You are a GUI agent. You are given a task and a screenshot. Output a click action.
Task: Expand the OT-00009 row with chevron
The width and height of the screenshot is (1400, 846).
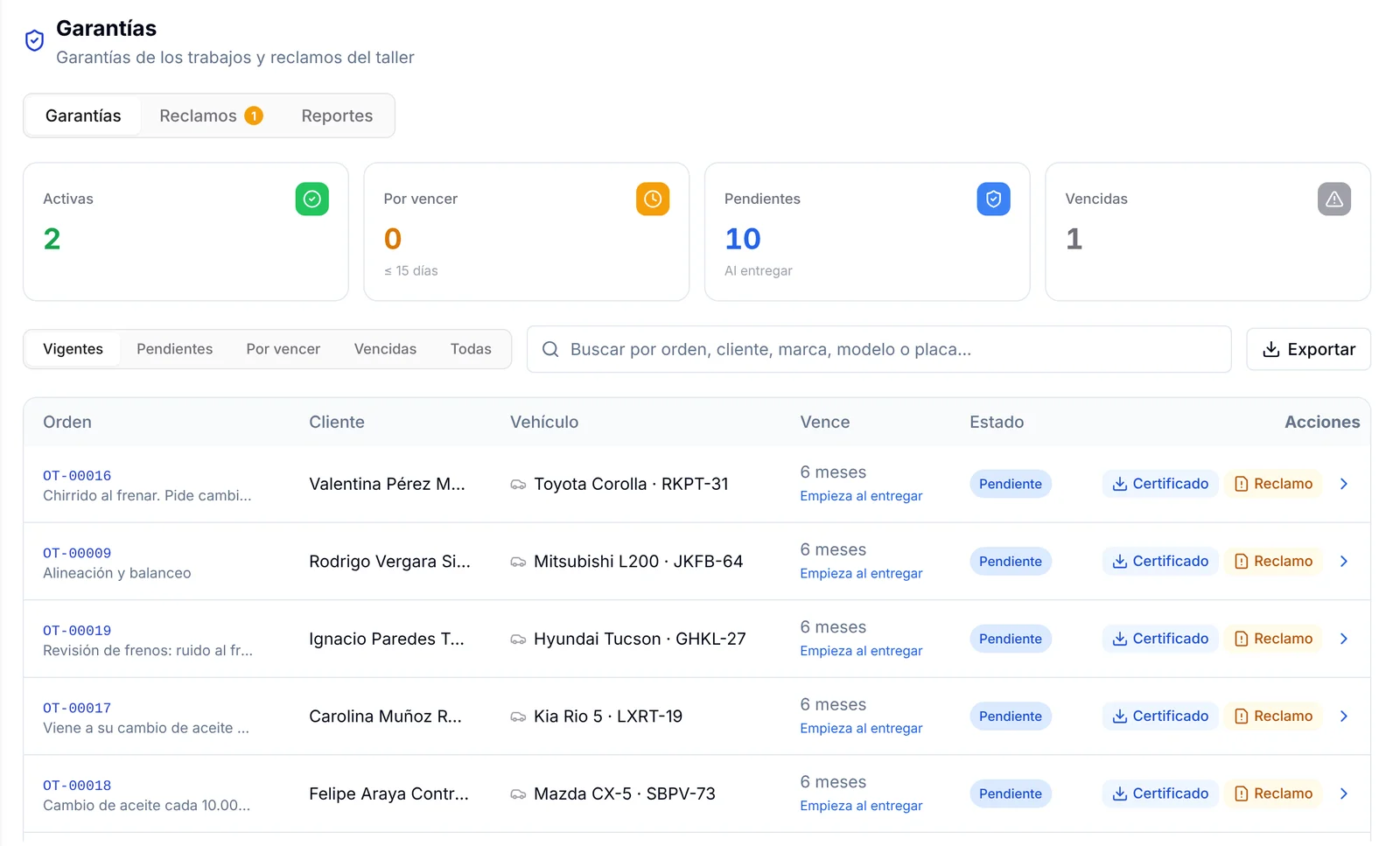1344,562
